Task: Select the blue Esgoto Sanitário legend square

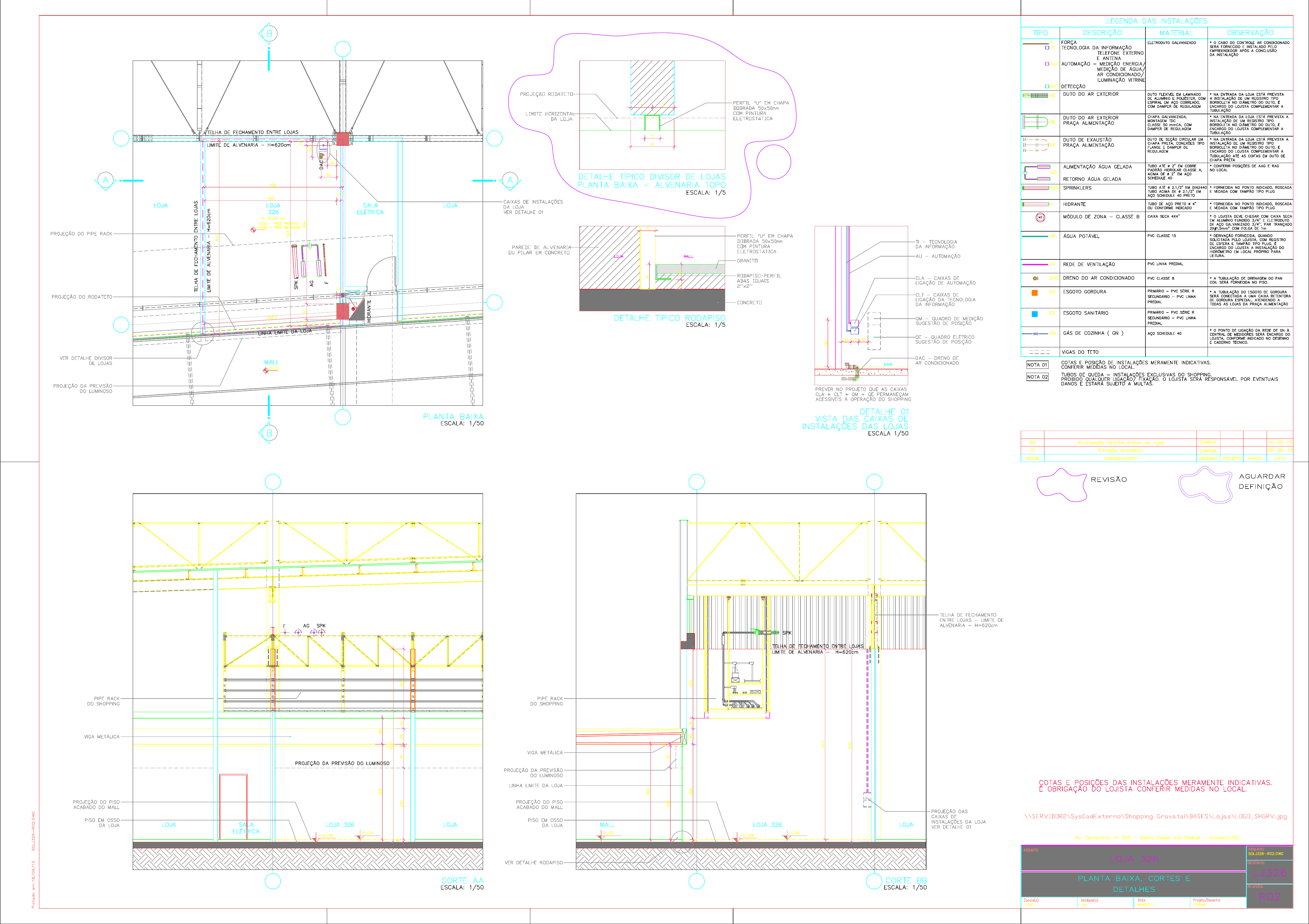Action: [x=1035, y=314]
